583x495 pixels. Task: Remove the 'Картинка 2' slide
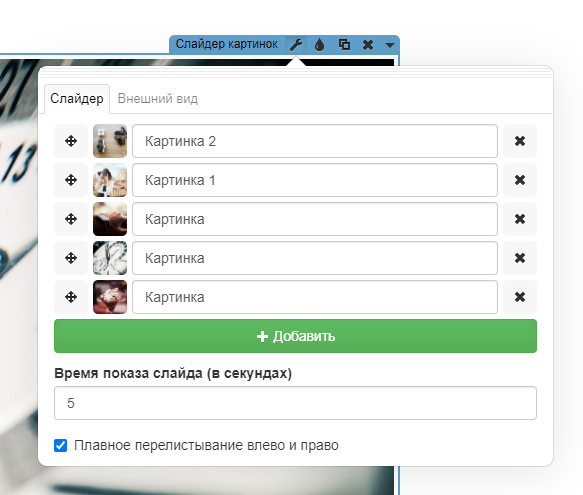pyautogui.click(x=520, y=141)
